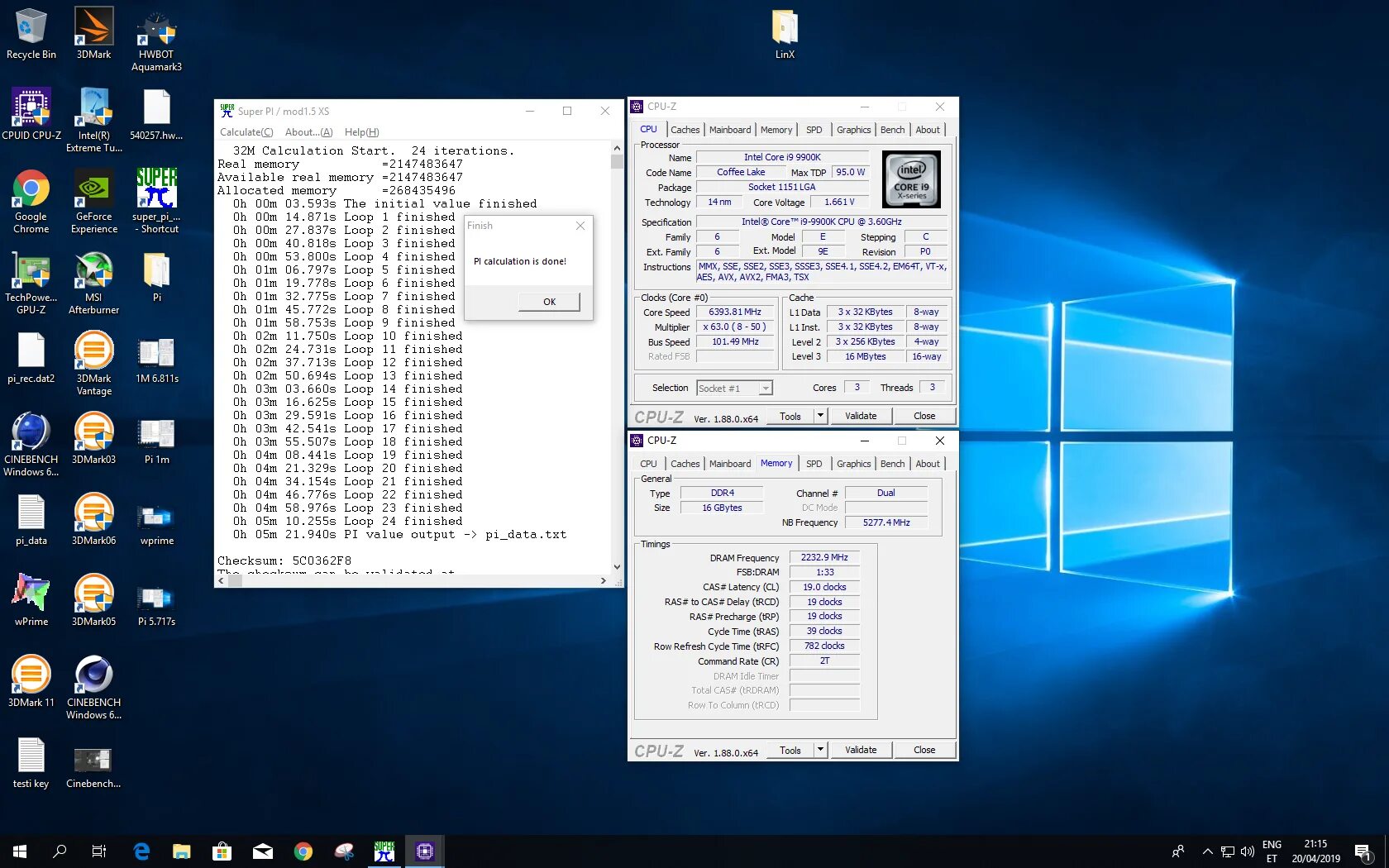Launch MSI Afterburner icon
The height and width of the screenshot is (868, 1389).
[x=93, y=282]
